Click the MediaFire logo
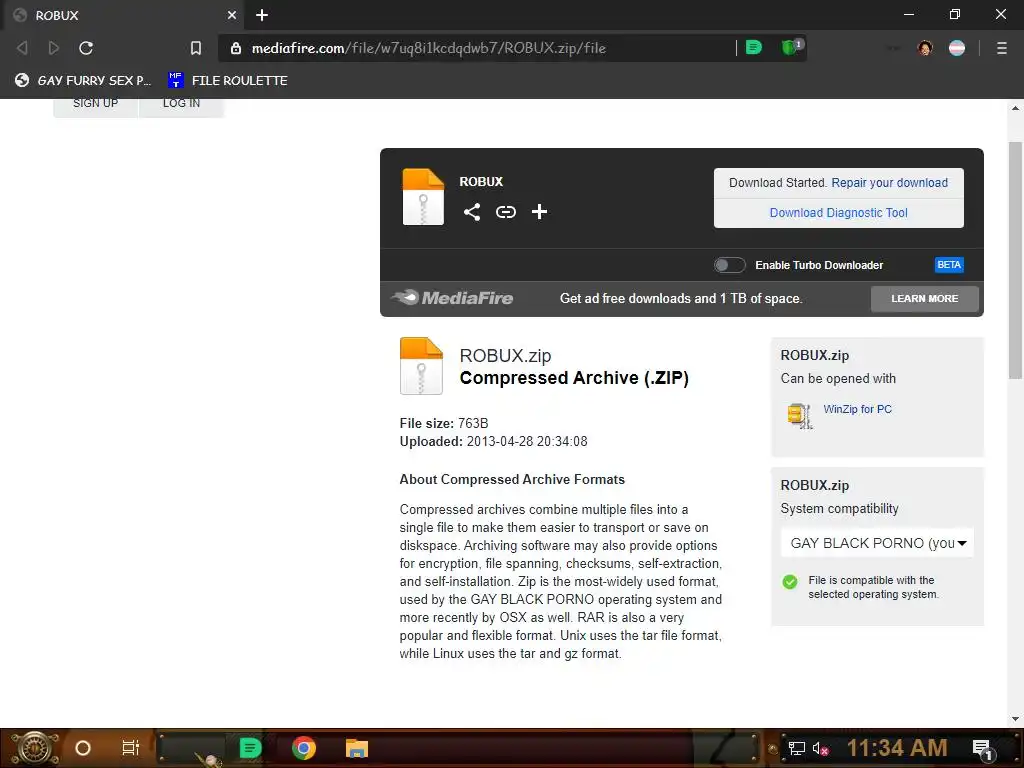The height and width of the screenshot is (768, 1024). (453, 298)
